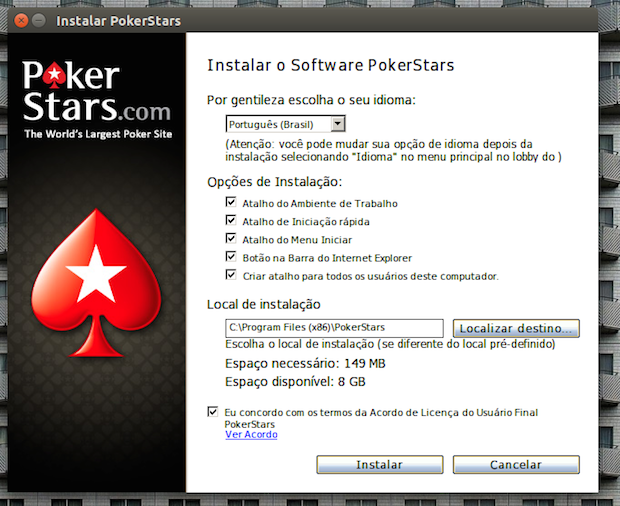The height and width of the screenshot is (506, 620).
Task: Disable Botão na Barra do Internet Explorer
Action: tap(231, 257)
